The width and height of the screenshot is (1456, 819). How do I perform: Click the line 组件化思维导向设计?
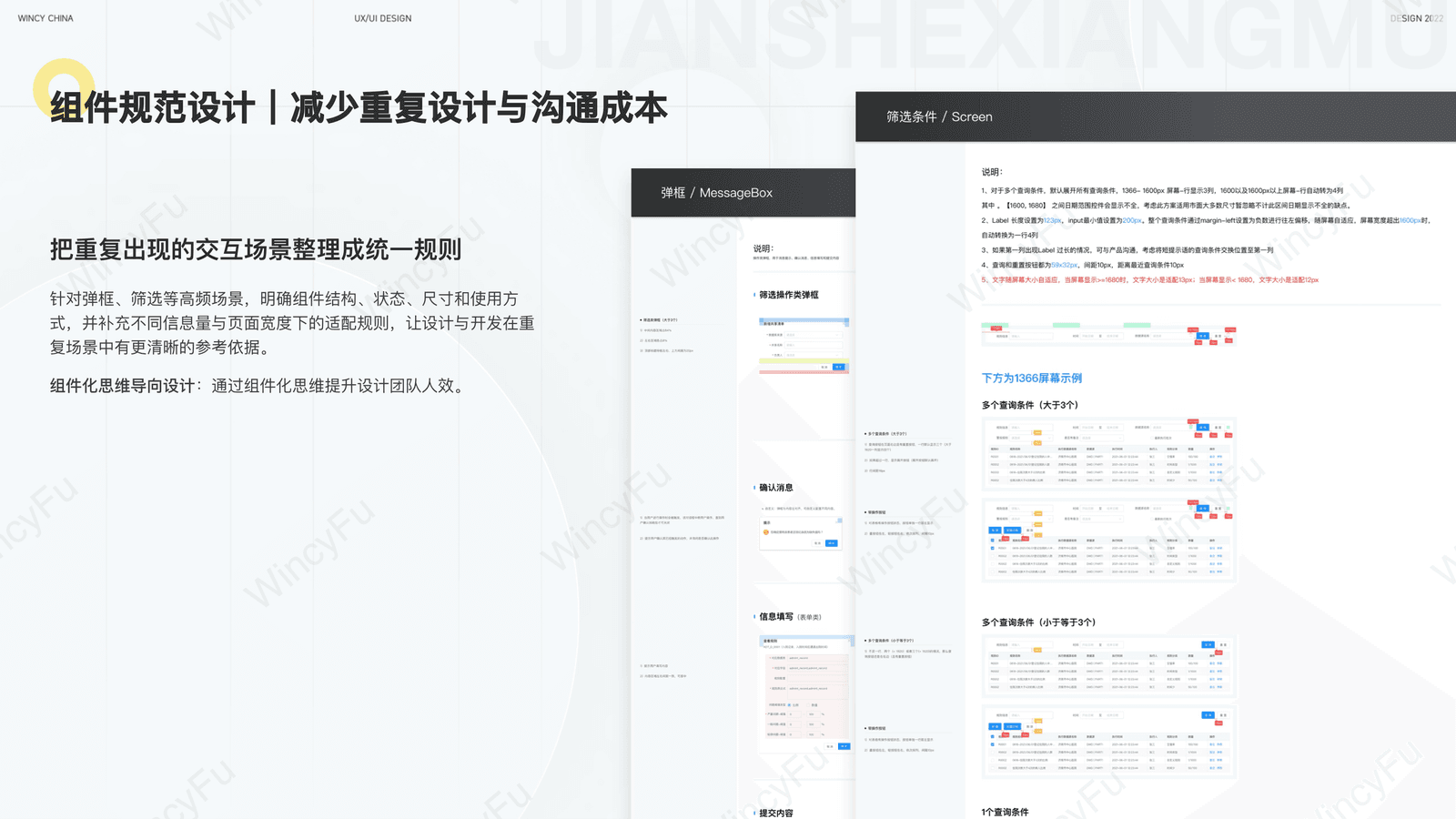tap(260, 386)
